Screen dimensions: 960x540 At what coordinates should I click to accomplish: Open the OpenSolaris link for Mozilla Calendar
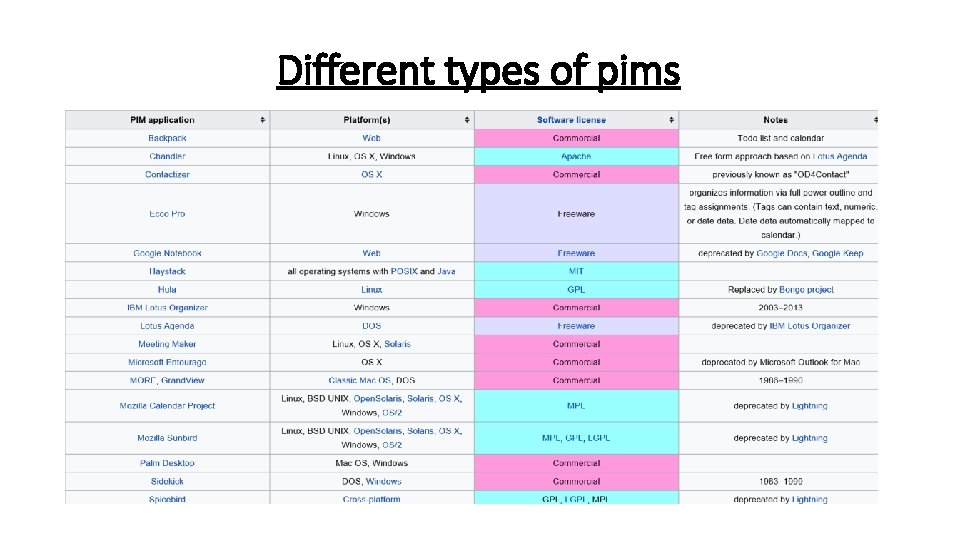click(378, 399)
